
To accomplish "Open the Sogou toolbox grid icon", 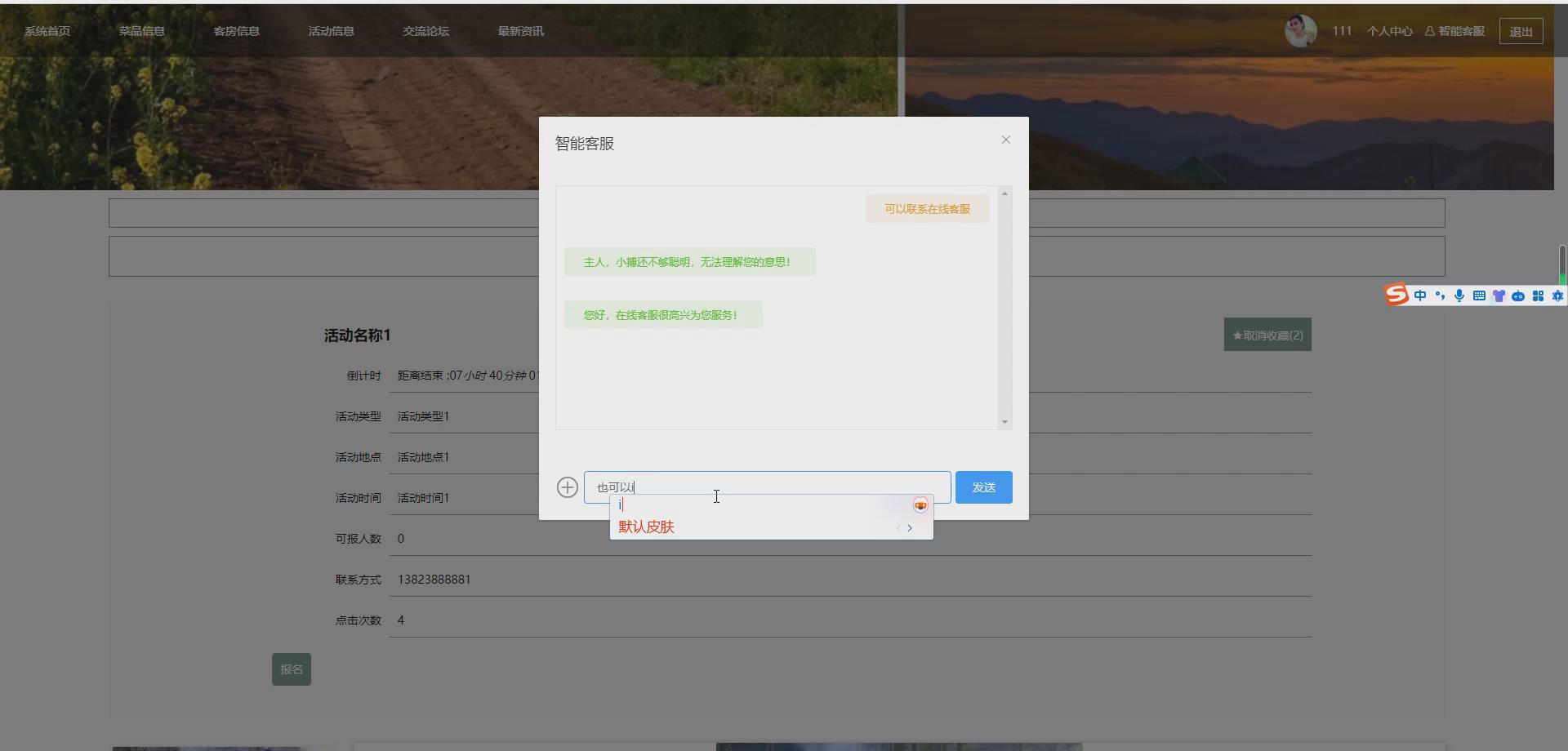I will click(x=1538, y=296).
